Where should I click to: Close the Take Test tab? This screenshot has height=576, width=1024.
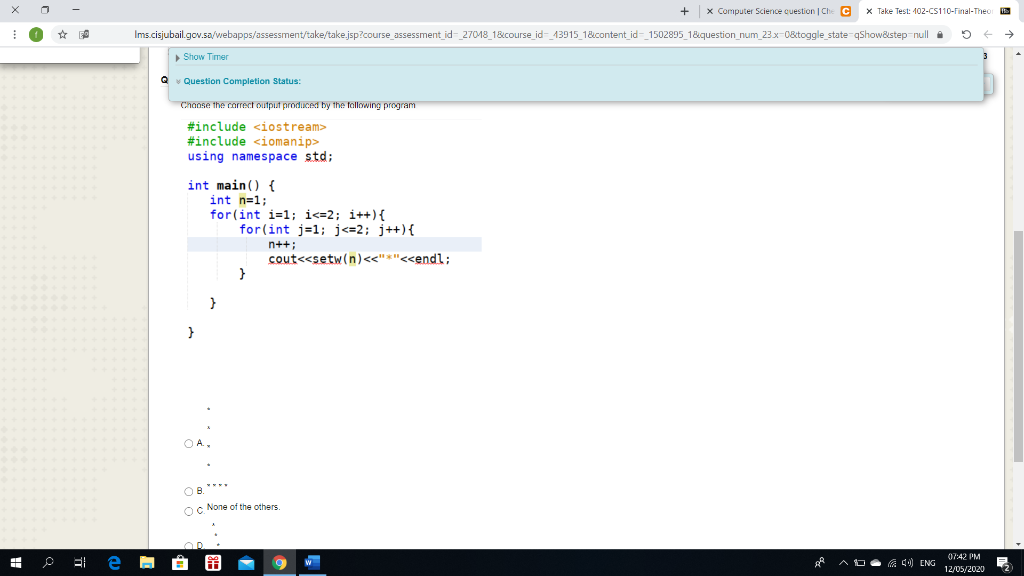[869, 11]
